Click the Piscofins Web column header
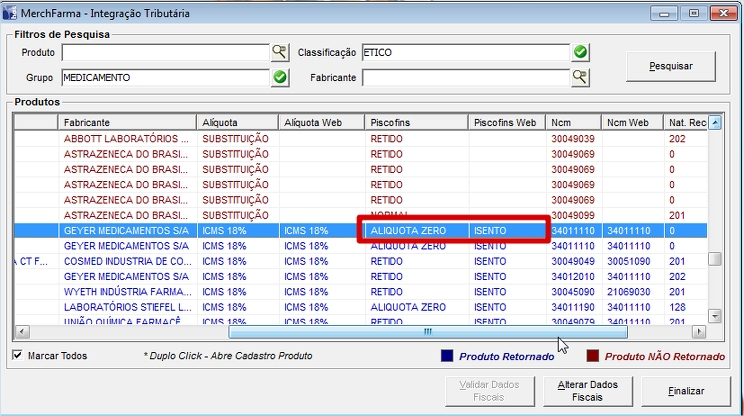 coord(506,122)
